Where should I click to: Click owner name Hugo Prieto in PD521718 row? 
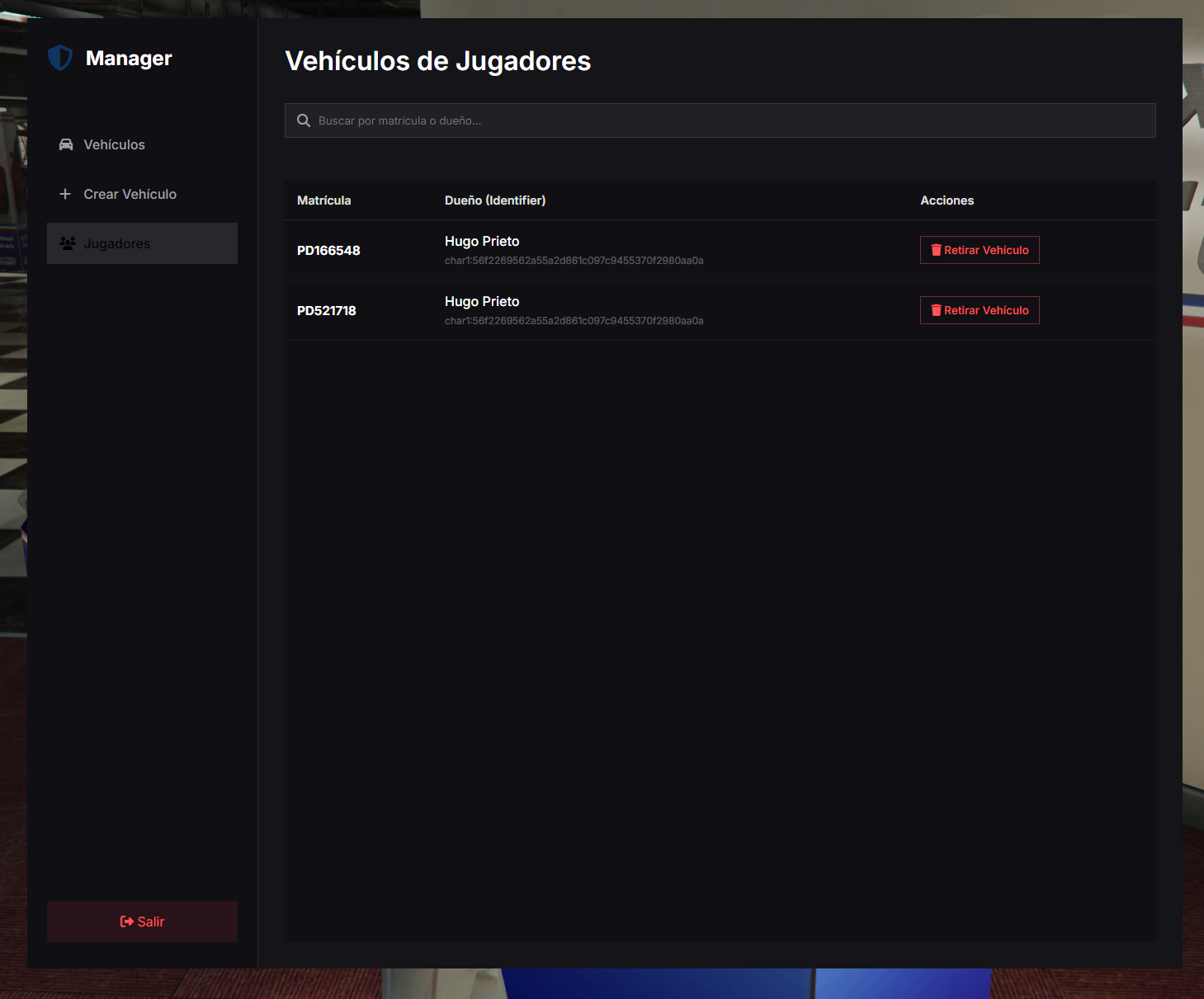(482, 301)
